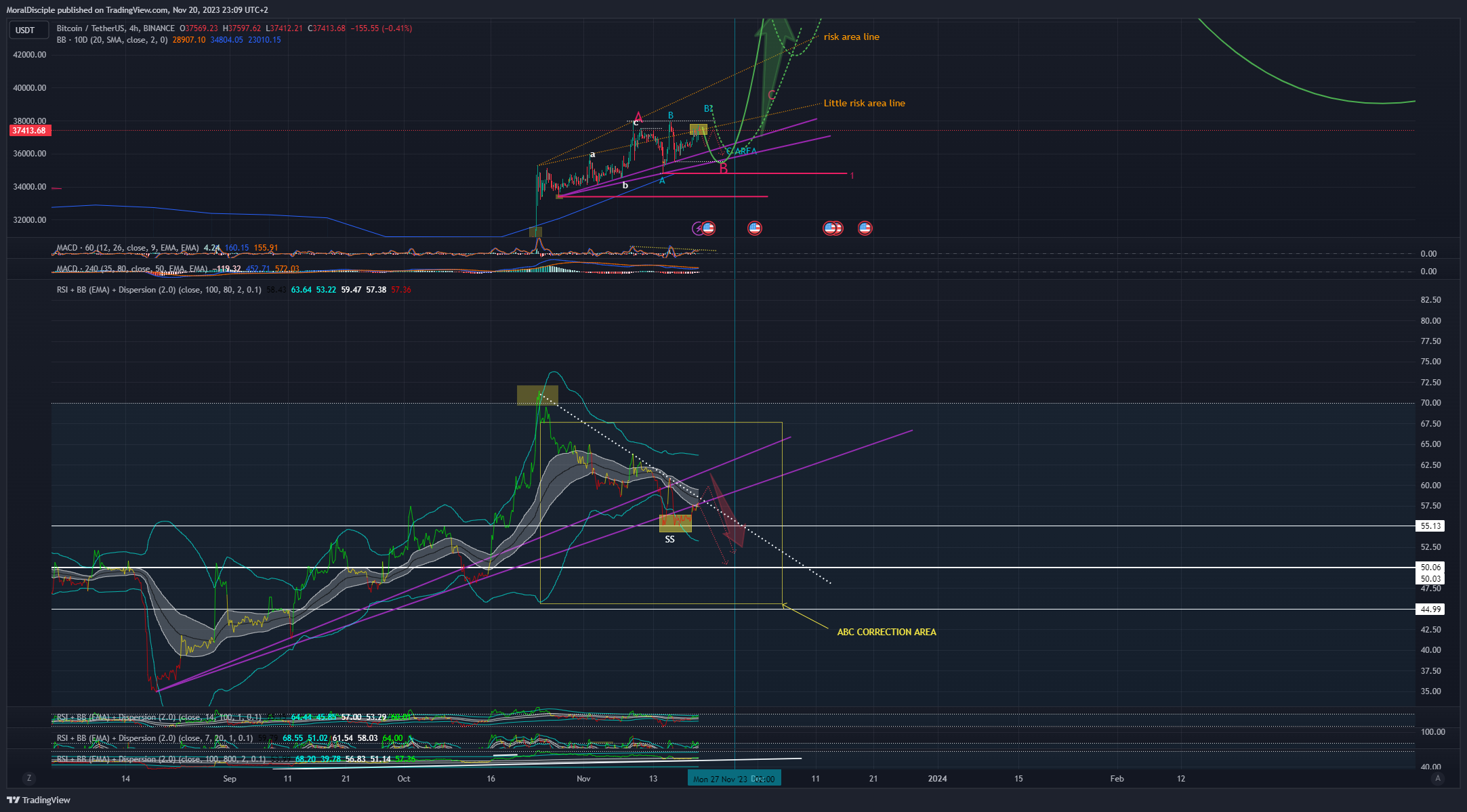The height and width of the screenshot is (812, 1467).
Task: Click the 55.13 horizontal line price label
Action: (x=1430, y=526)
